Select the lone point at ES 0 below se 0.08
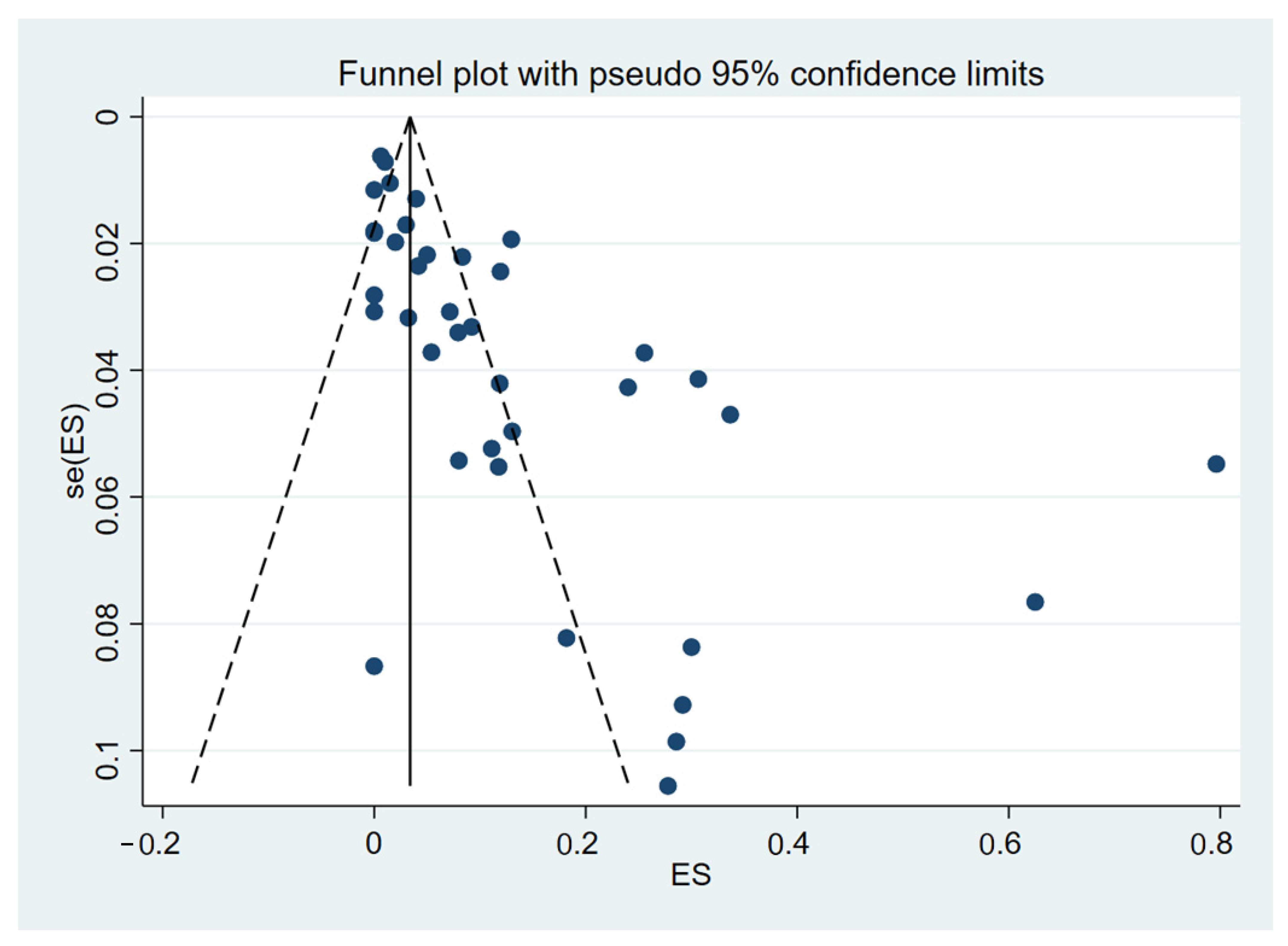 point(374,666)
